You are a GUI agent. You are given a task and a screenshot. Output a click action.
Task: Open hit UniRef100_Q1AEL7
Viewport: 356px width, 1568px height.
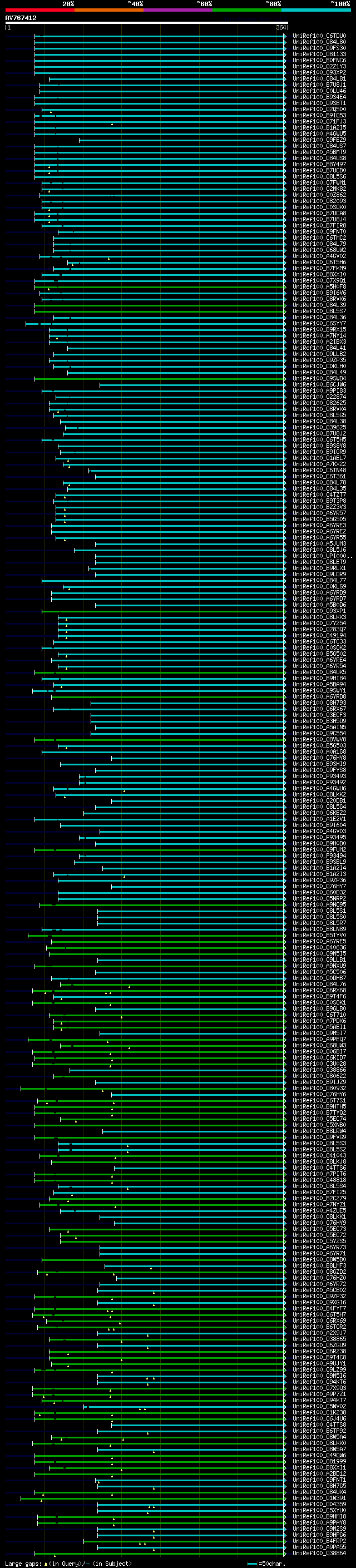(319, 458)
